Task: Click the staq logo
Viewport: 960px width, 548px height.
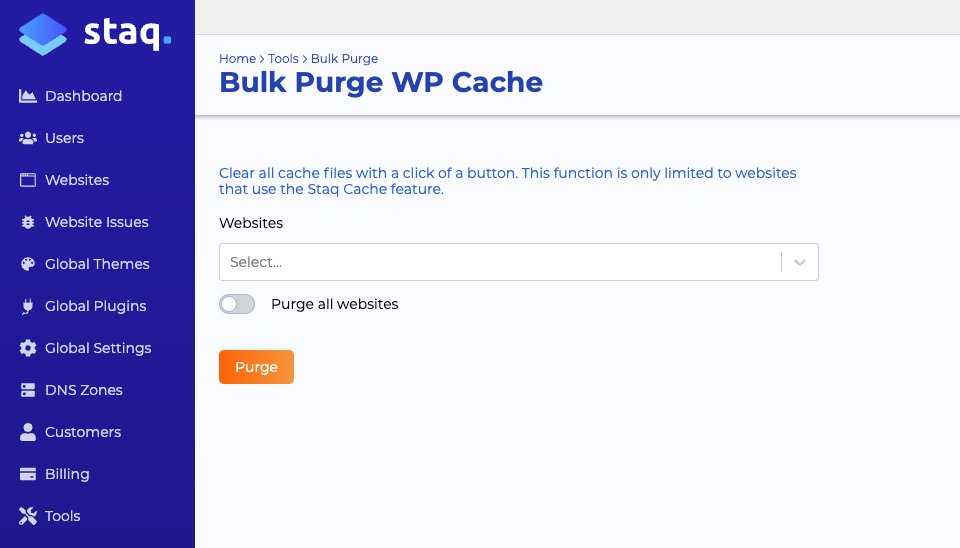Action: 95,34
